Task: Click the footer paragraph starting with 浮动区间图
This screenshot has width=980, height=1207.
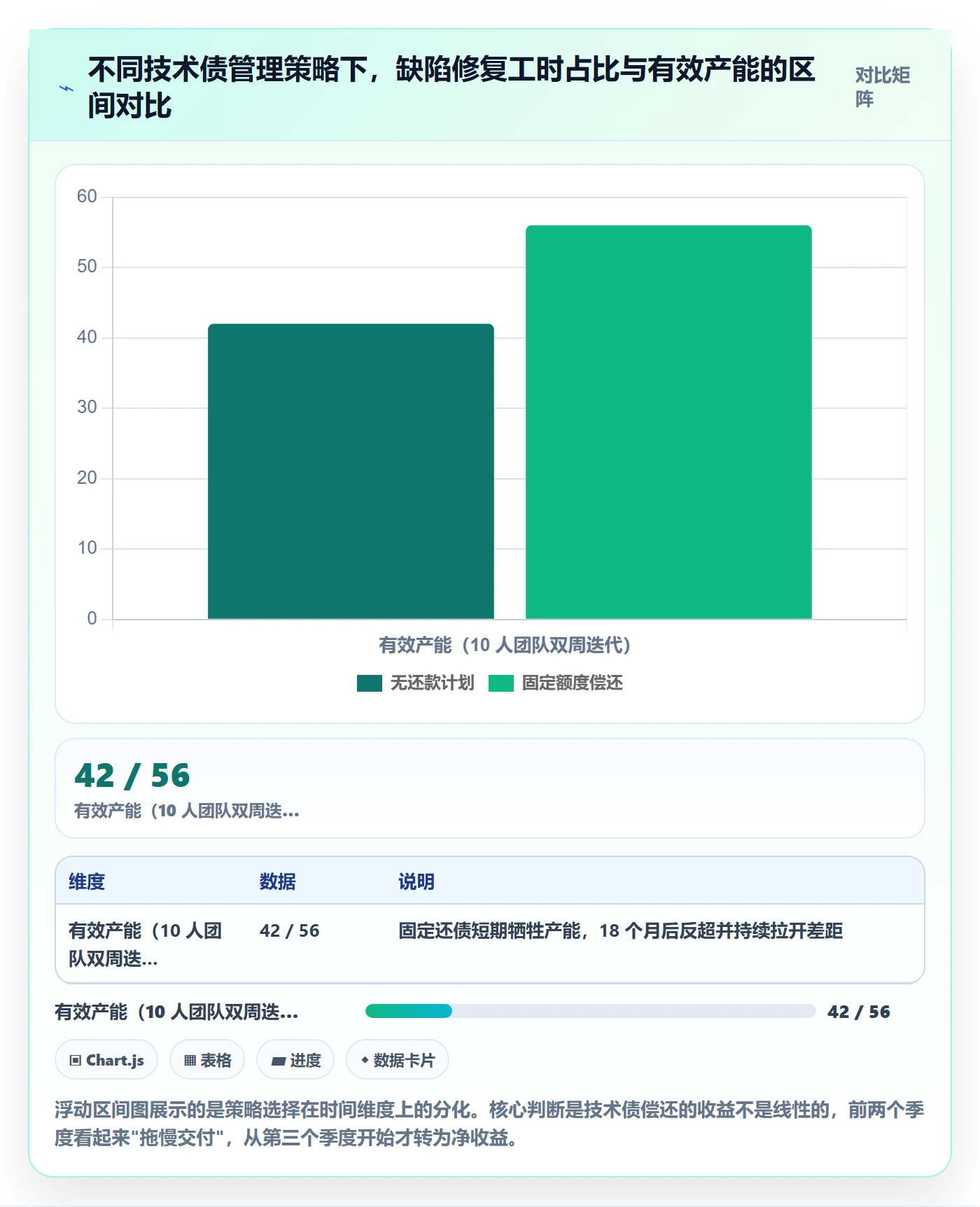Action: [489, 1124]
